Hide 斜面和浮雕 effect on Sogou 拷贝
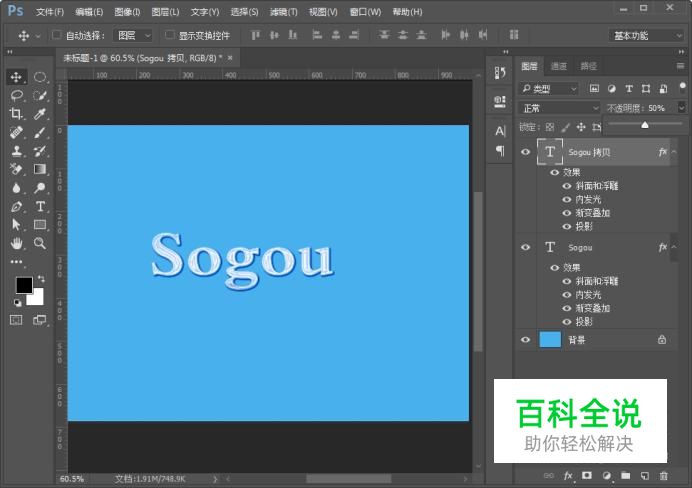 pyautogui.click(x=567, y=186)
